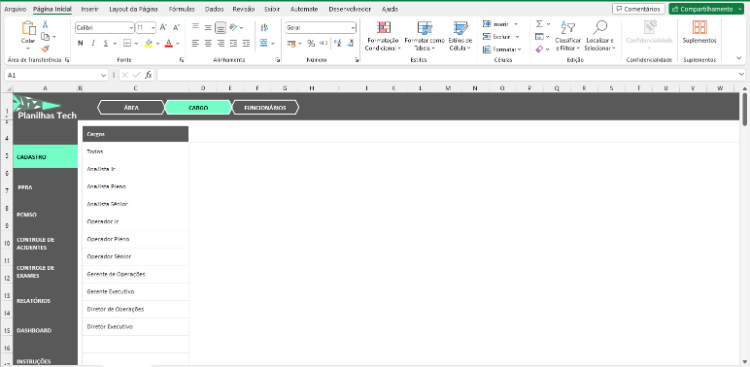This screenshot has width=750, height=367.
Task: Expand the formula bar
Action: pos(741,75)
